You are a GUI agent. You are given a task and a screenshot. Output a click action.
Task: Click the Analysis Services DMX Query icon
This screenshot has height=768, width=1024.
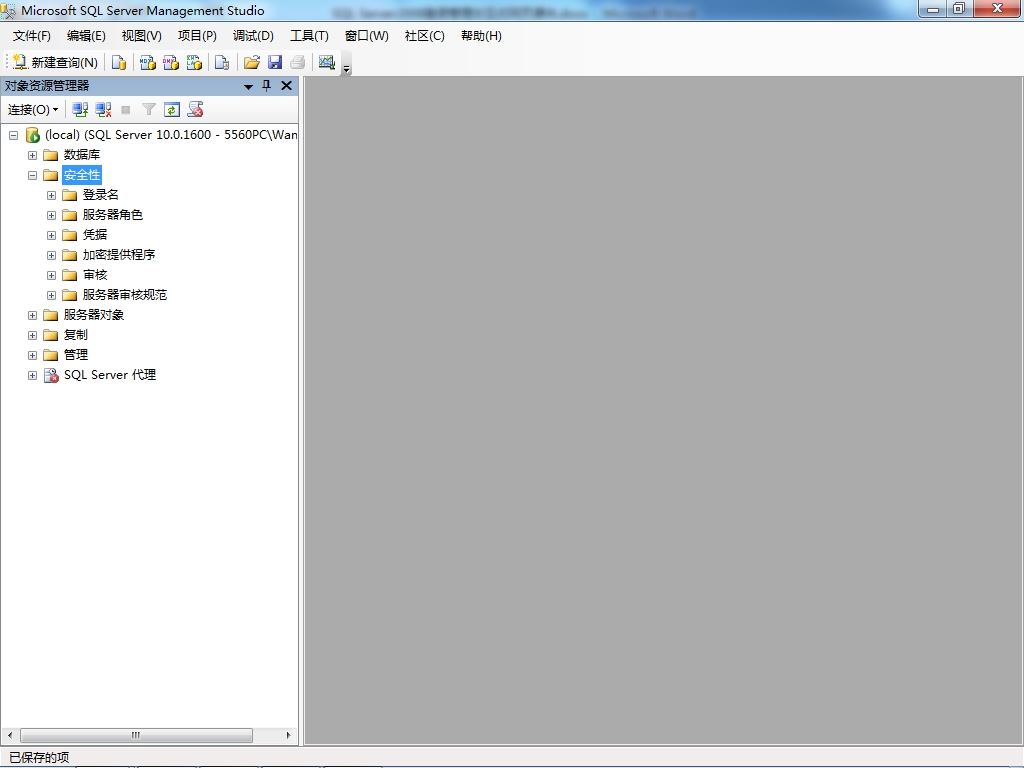[171, 62]
